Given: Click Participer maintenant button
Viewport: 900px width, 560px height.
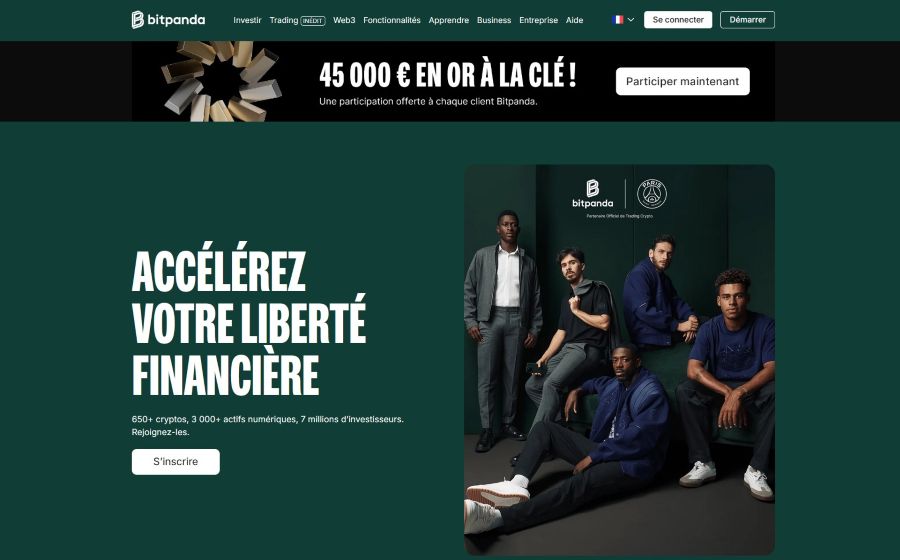Looking at the screenshot, I should tap(682, 81).
